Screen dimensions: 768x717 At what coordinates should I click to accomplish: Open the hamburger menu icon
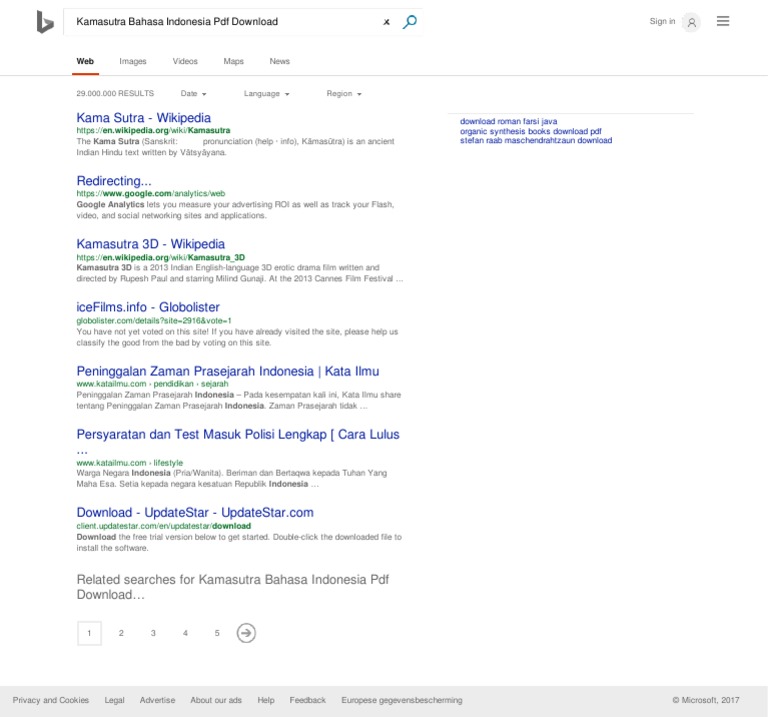coord(723,21)
